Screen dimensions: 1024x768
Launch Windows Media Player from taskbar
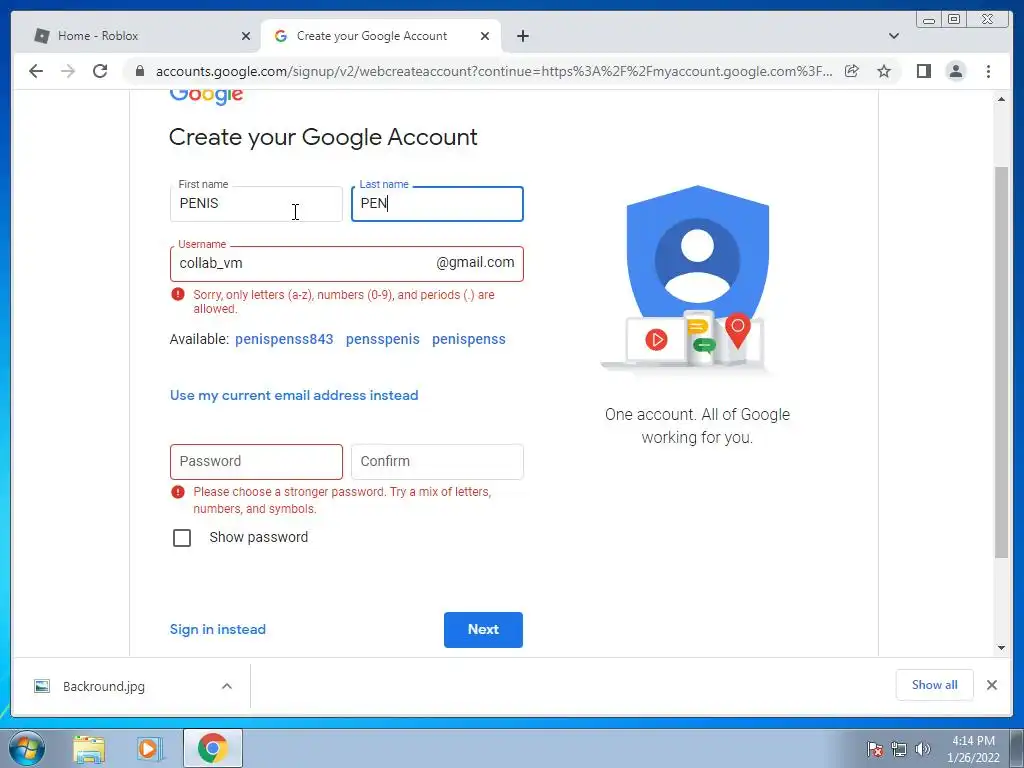(149, 749)
